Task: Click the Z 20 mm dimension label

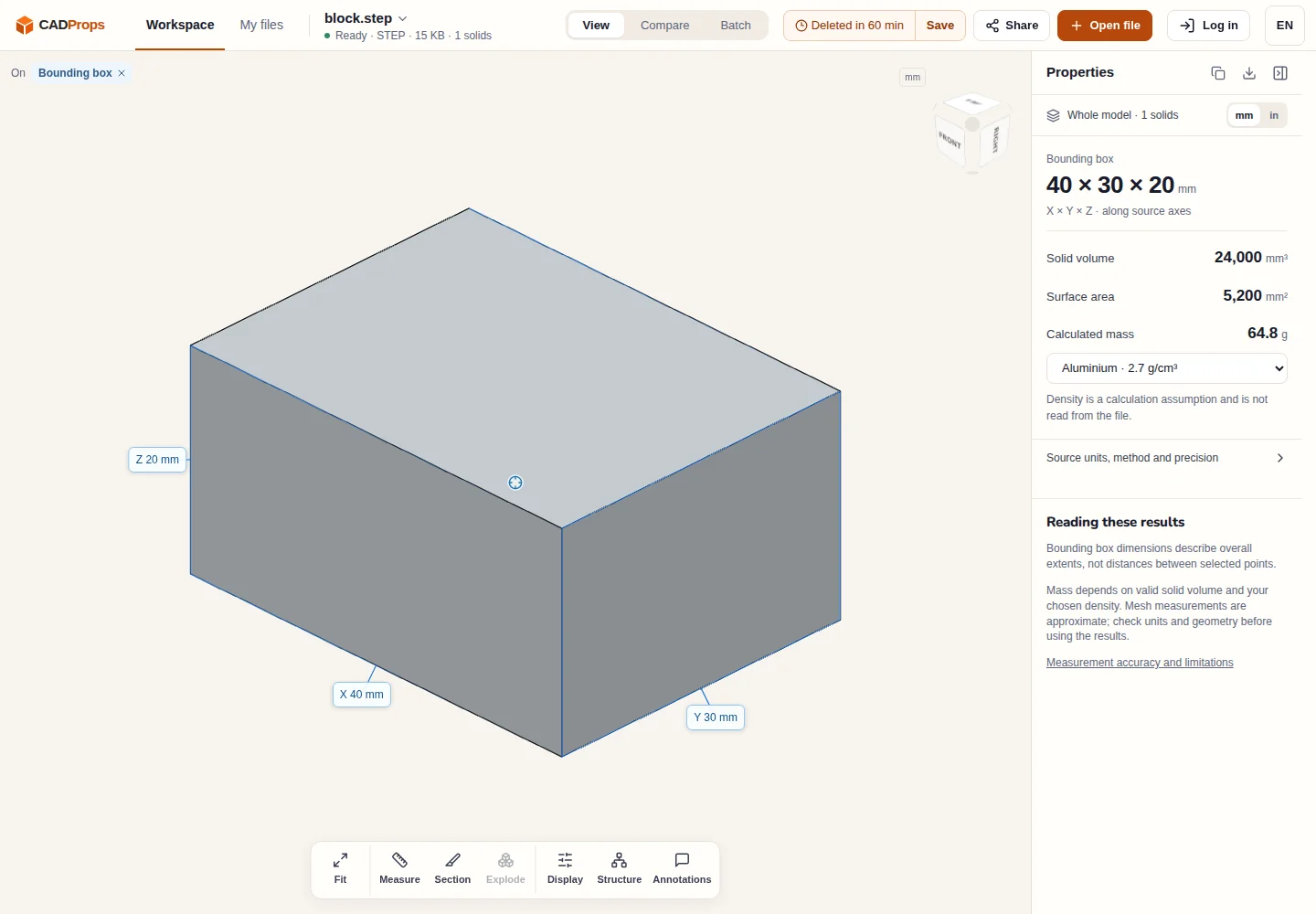Action: tap(157, 460)
